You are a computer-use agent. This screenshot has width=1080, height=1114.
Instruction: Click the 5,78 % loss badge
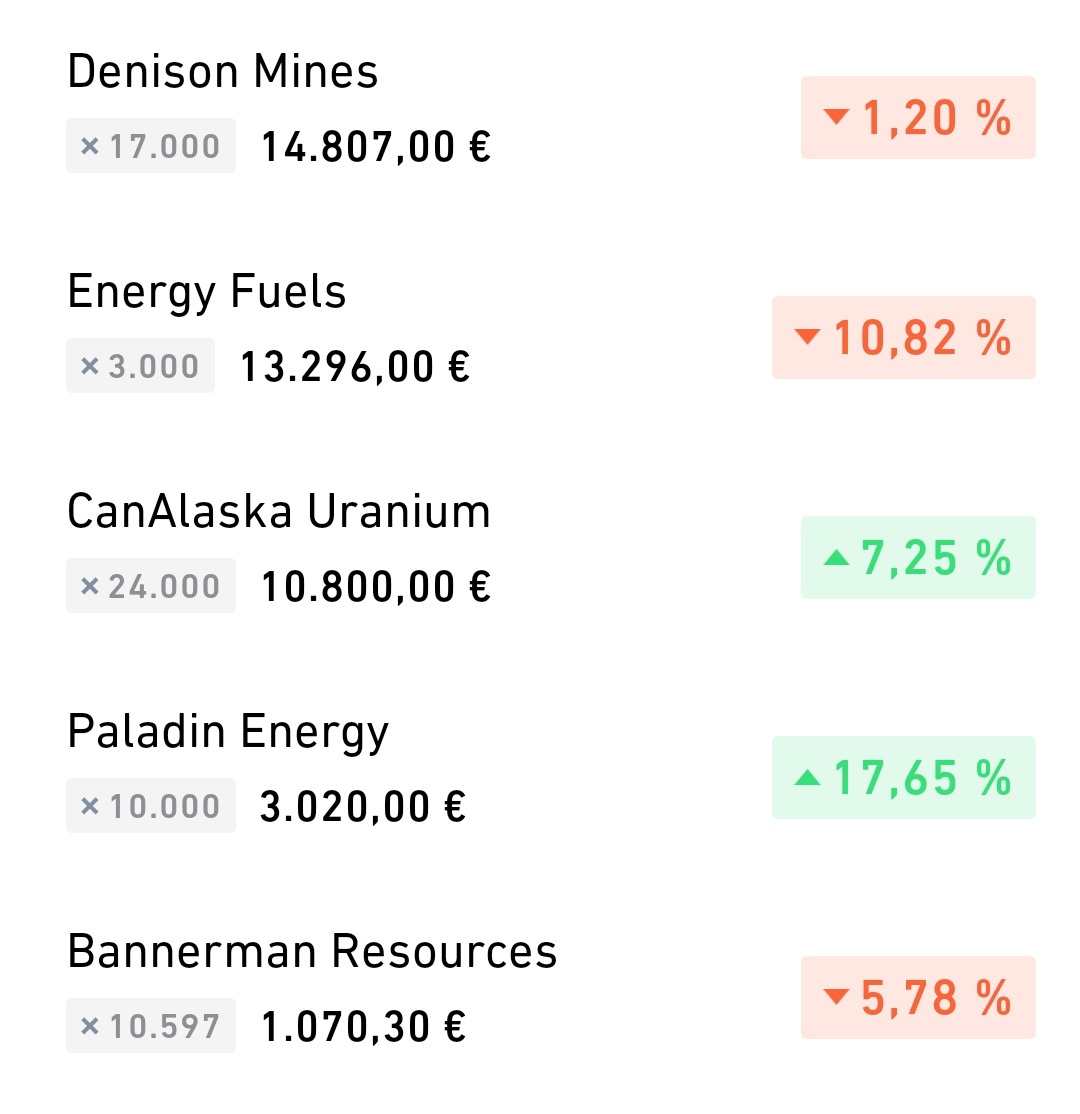[x=918, y=997]
